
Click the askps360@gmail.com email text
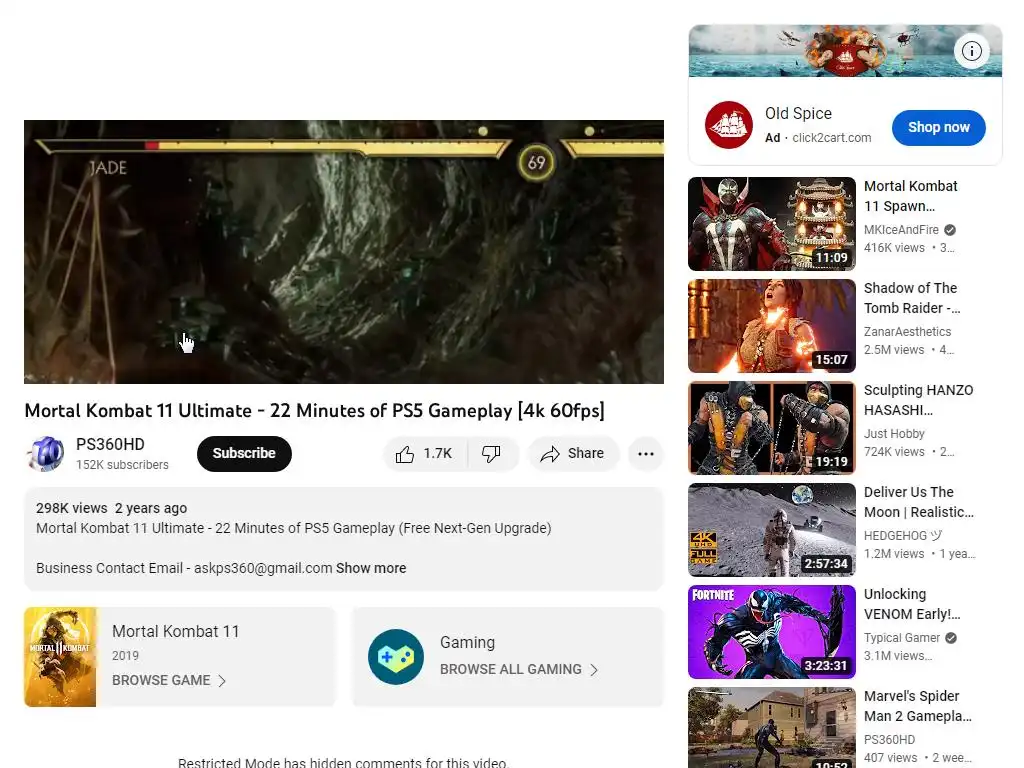[x=263, y=568]
